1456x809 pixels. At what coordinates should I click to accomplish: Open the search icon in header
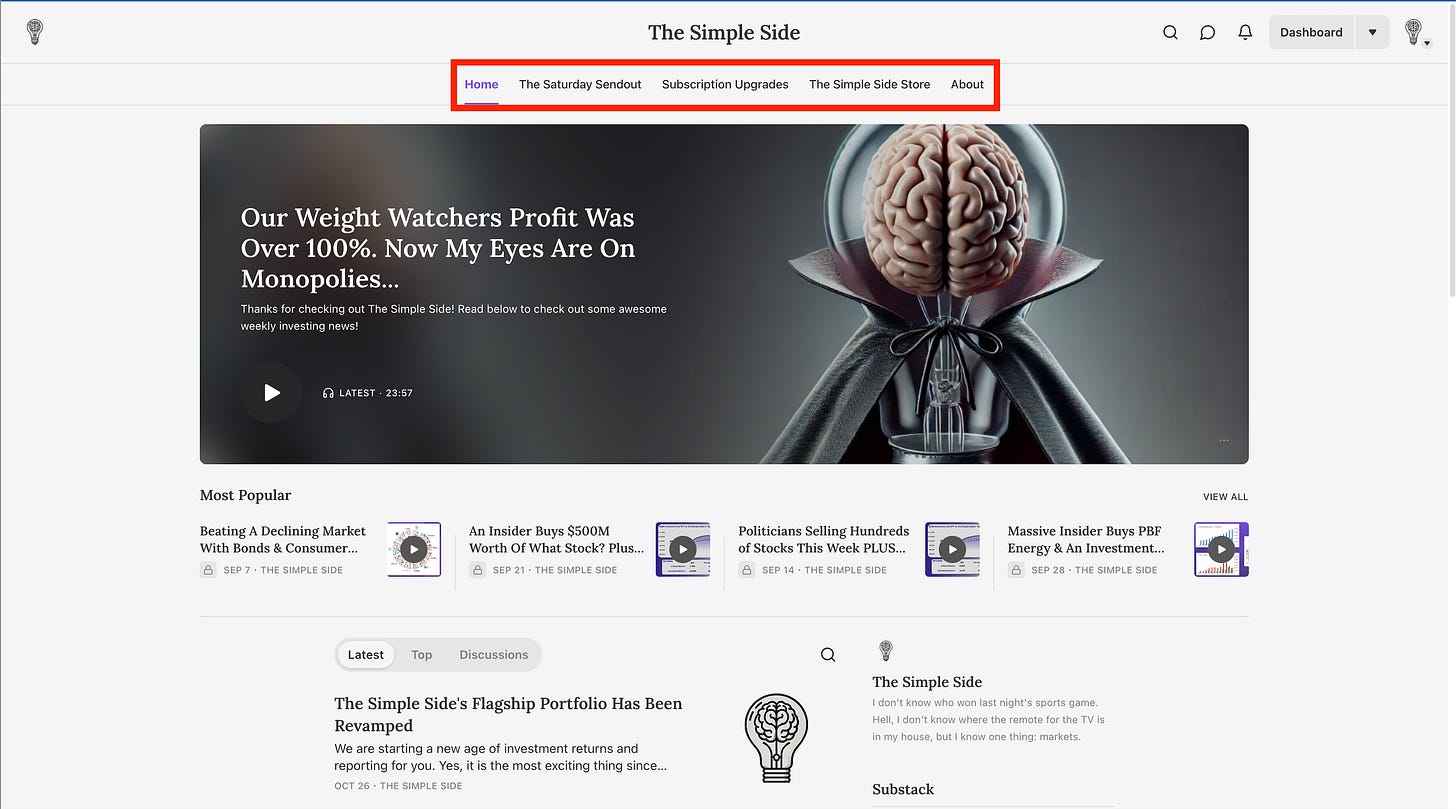(1170, 32)
